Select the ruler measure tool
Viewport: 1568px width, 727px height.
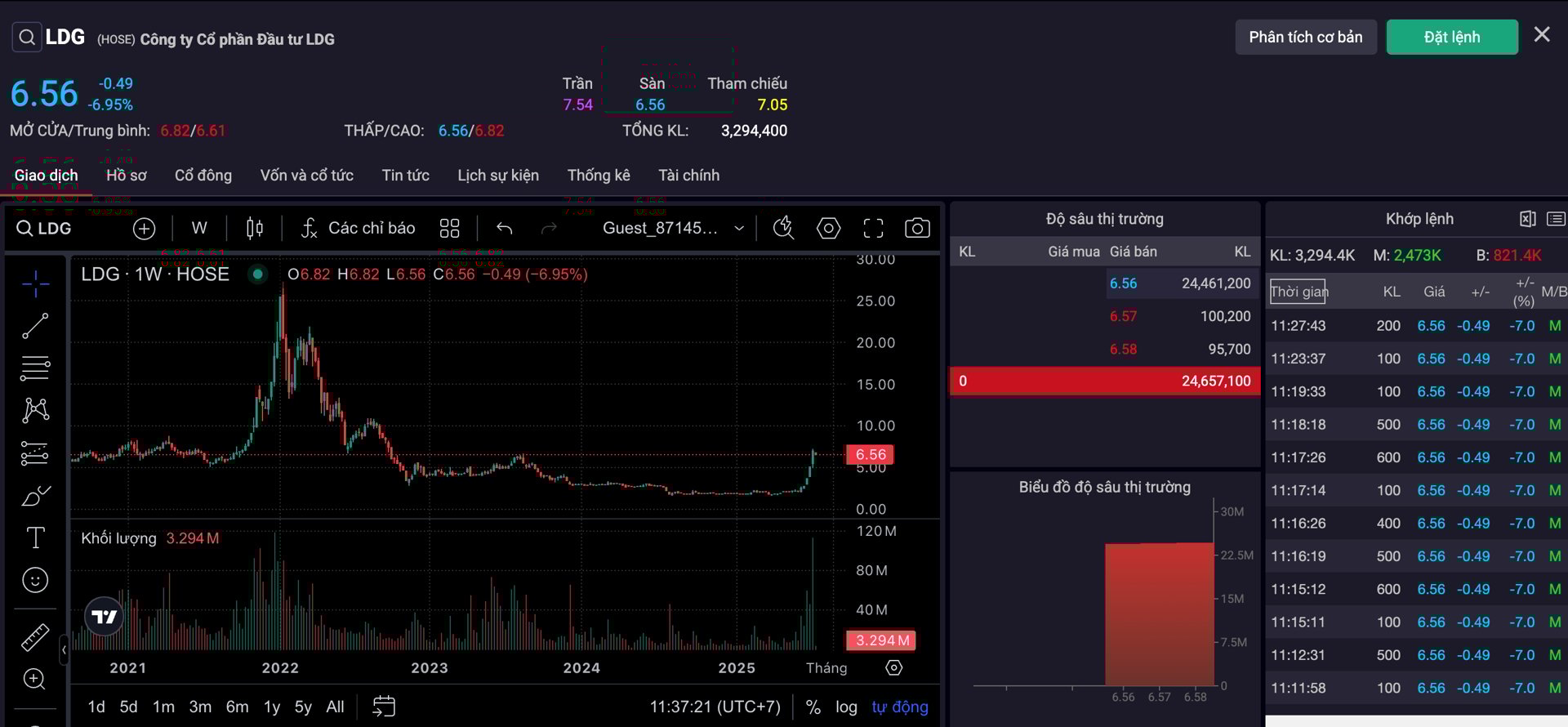(x=35, y=637)
